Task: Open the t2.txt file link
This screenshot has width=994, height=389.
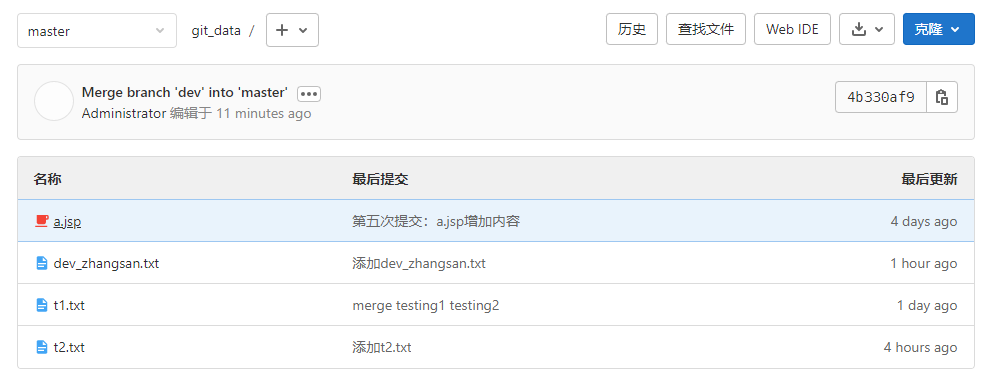Action: (x=69, y=347)
